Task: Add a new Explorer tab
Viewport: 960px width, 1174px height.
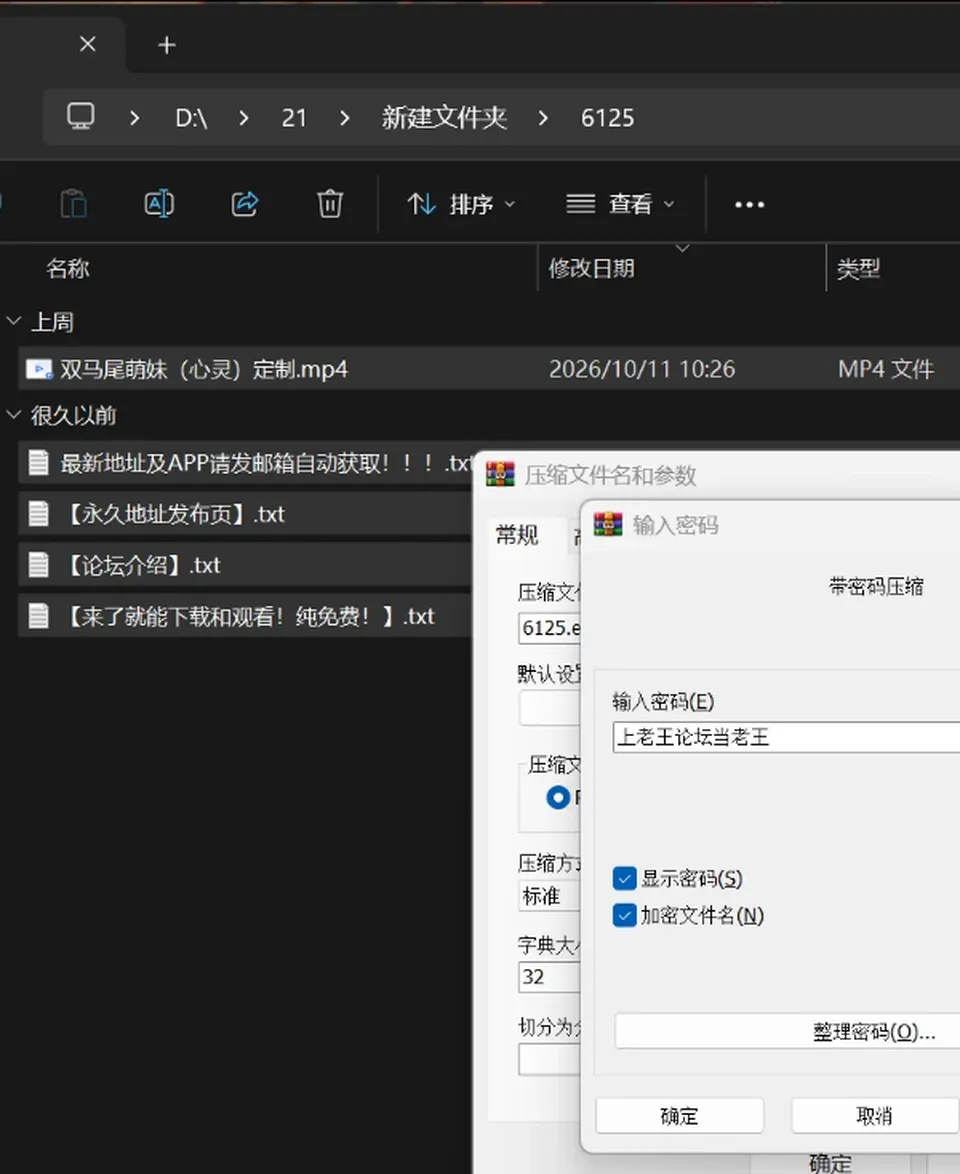Action: (167, 46)
